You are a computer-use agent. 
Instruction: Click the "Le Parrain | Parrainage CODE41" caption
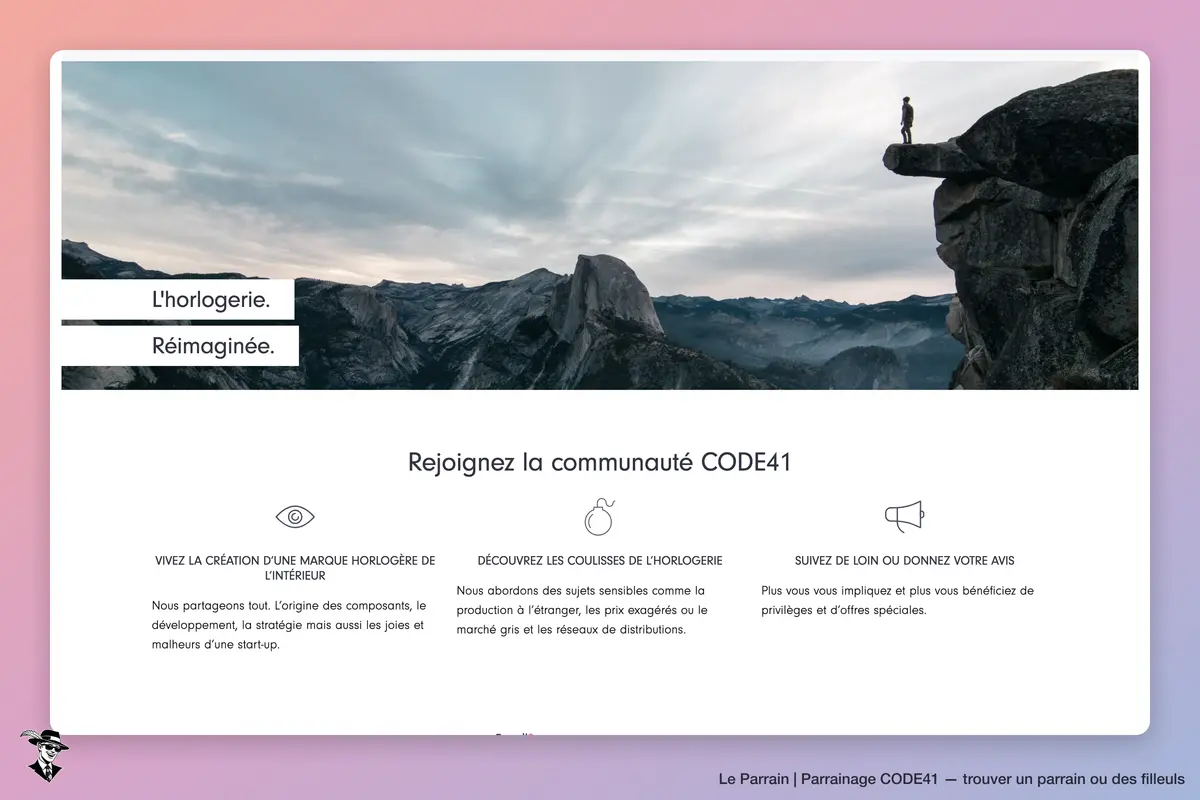coord(951,778)
